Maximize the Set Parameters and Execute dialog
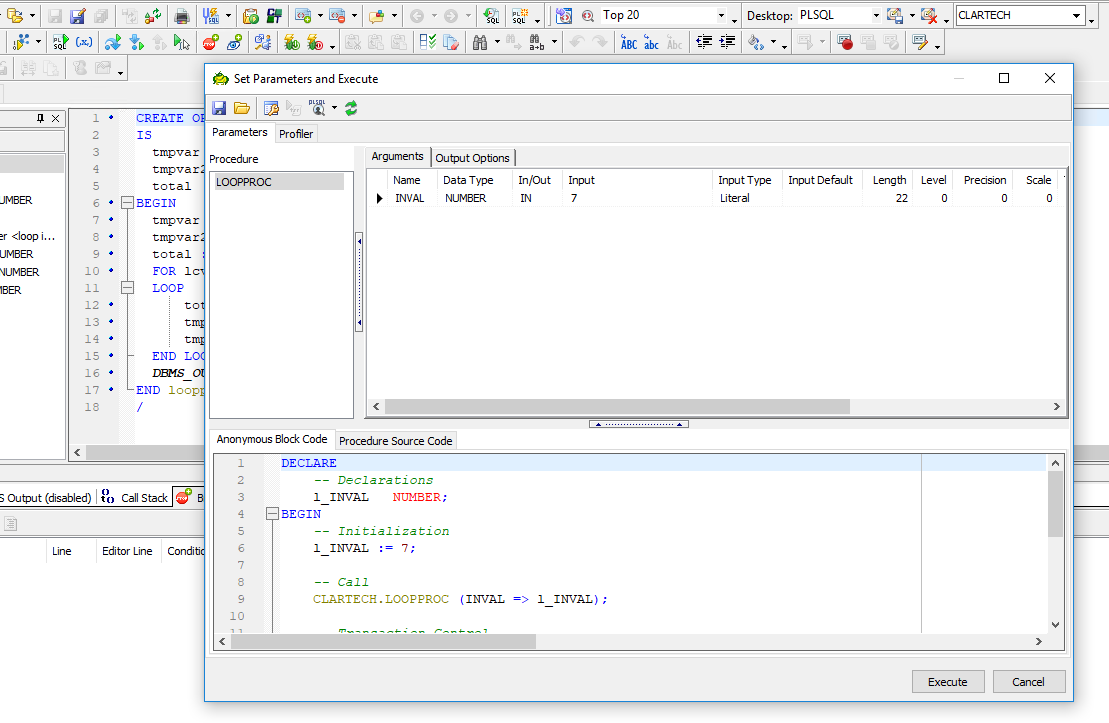 point(1004,79)
